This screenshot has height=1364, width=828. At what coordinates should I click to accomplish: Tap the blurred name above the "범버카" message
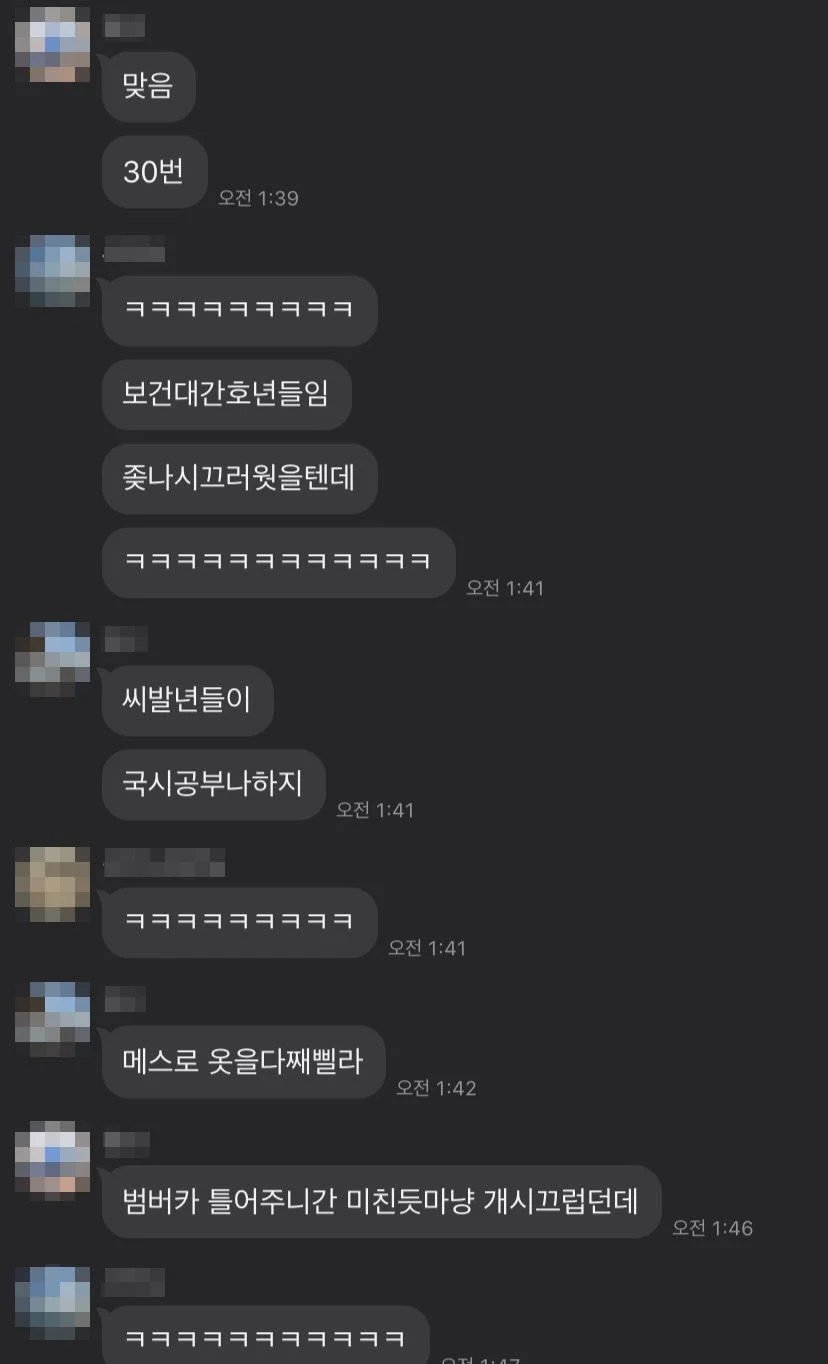(127, 1141)
